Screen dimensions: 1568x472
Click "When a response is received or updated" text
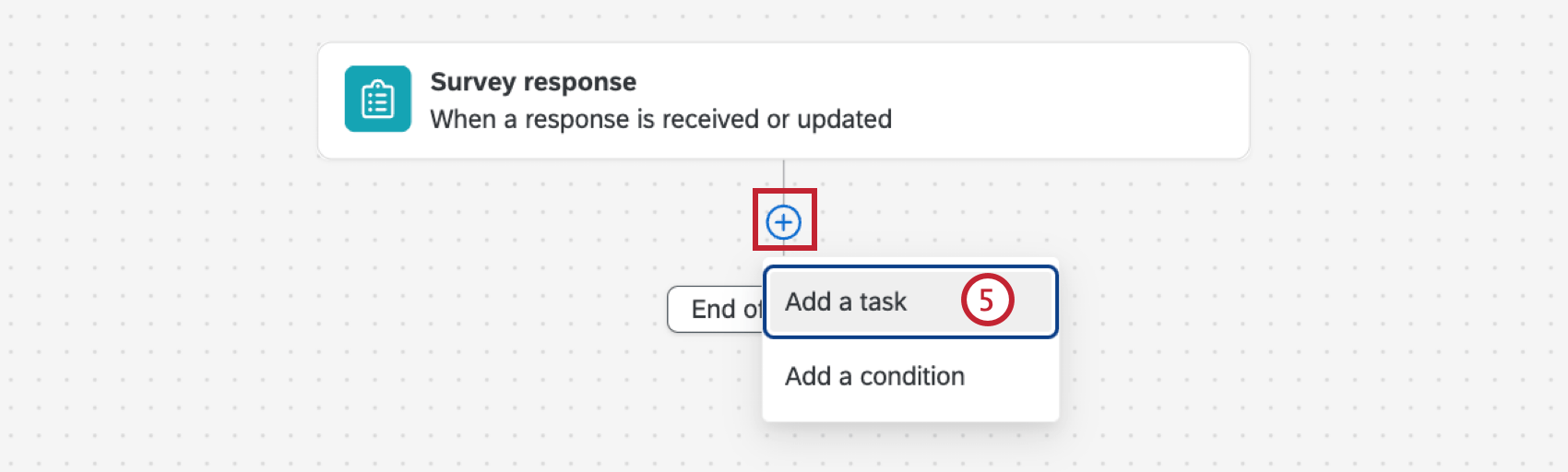[660, 120]
